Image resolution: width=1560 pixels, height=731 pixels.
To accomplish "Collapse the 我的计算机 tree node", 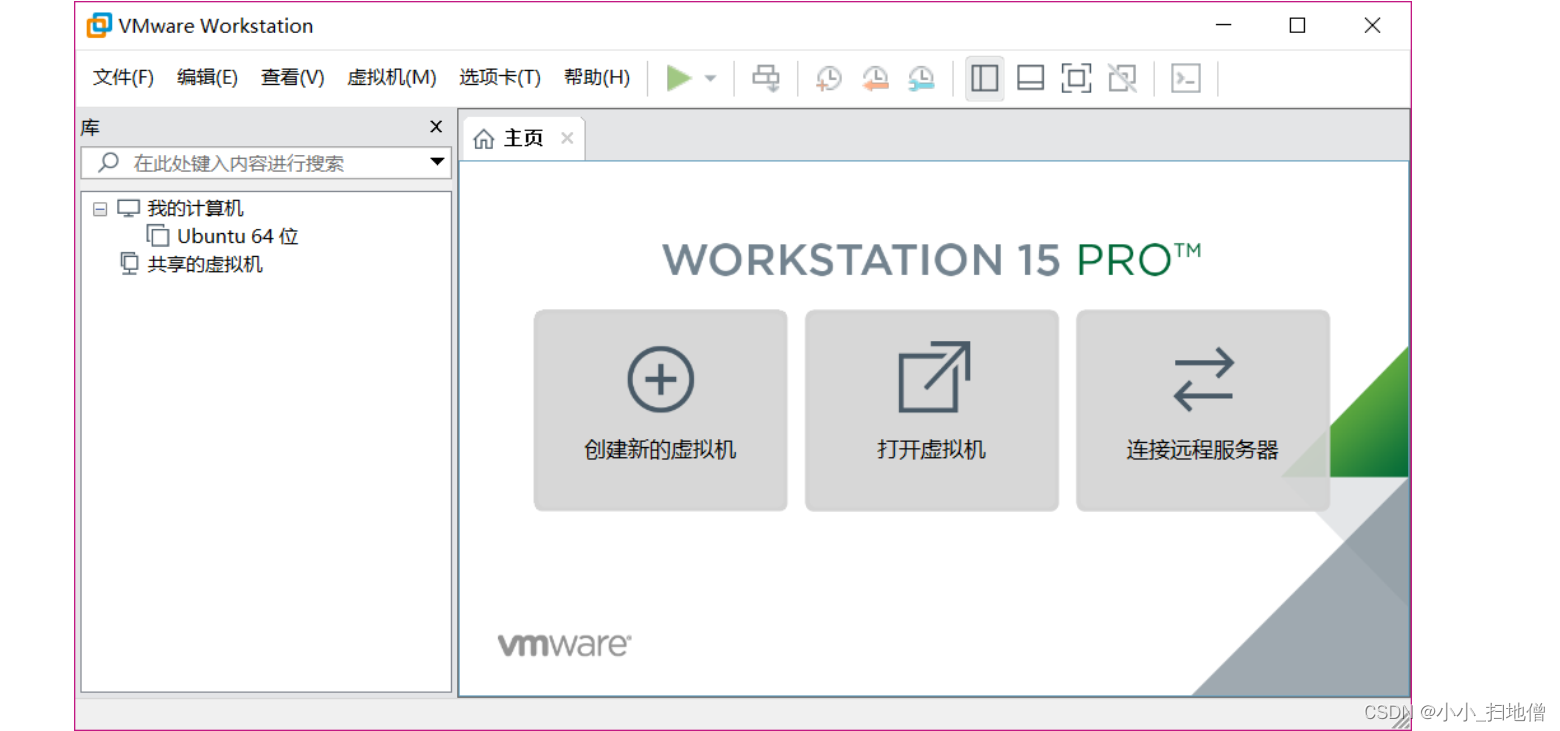I will [99, 209].
